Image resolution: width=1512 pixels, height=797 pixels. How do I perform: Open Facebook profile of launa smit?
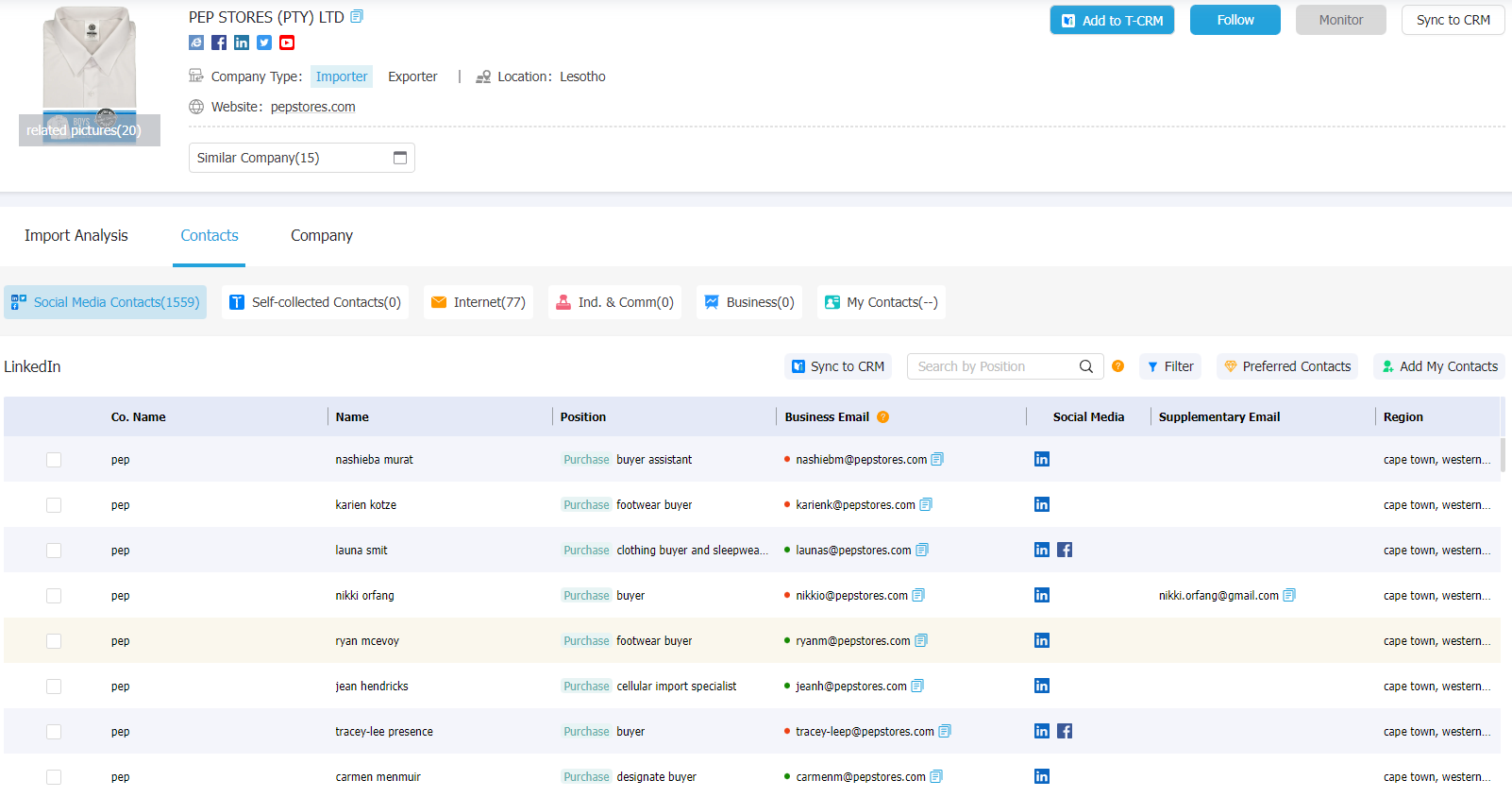click(x=1065, y=550)
